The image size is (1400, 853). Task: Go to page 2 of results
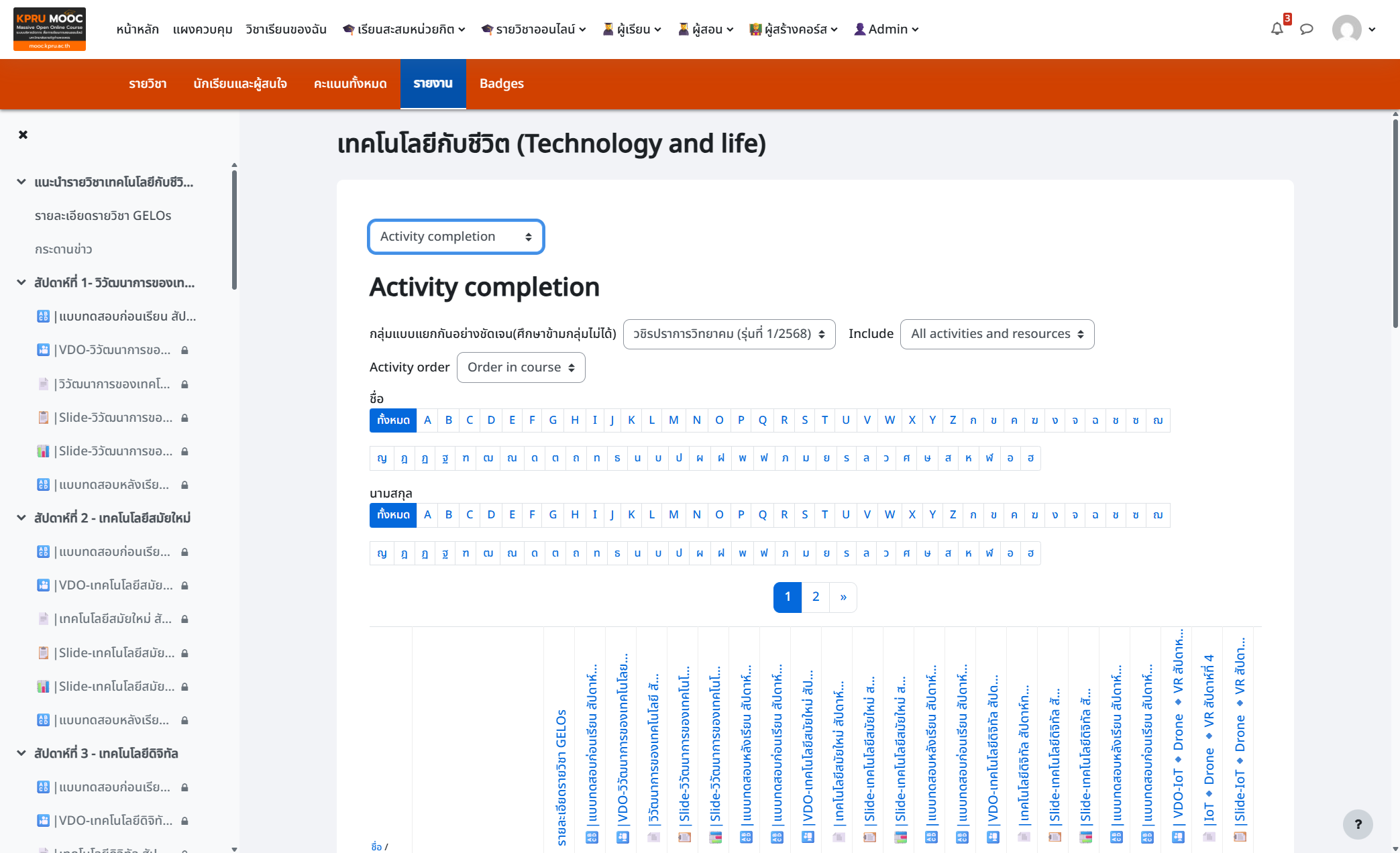tap(816, 597)
